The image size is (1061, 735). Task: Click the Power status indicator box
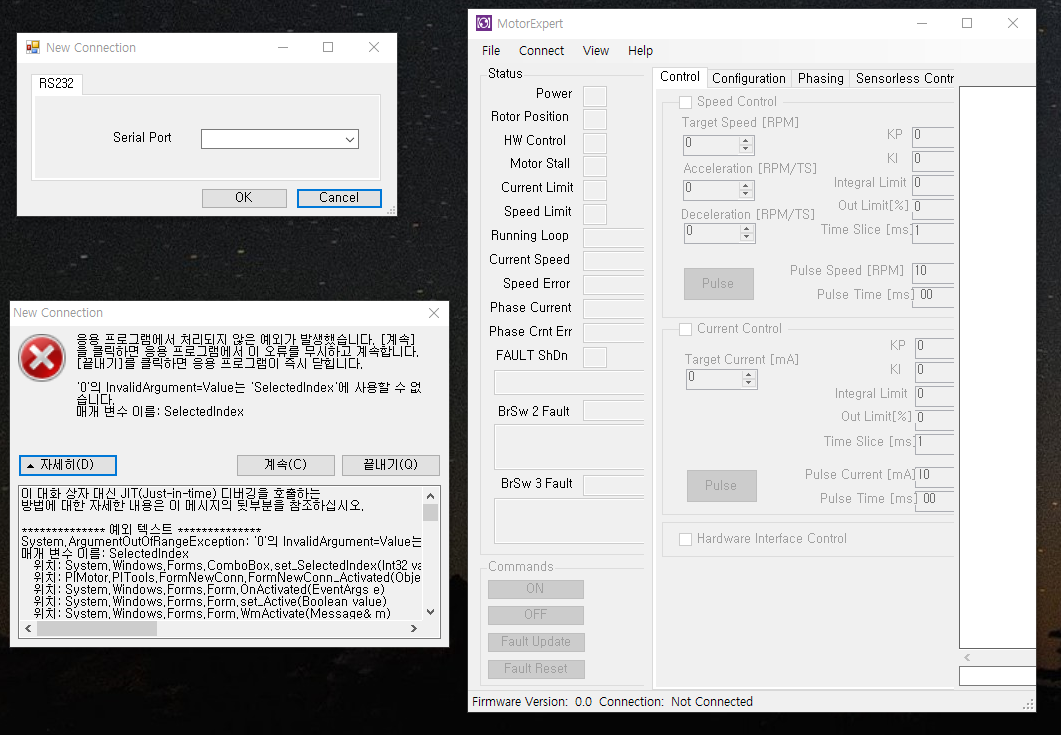(595, 96)
